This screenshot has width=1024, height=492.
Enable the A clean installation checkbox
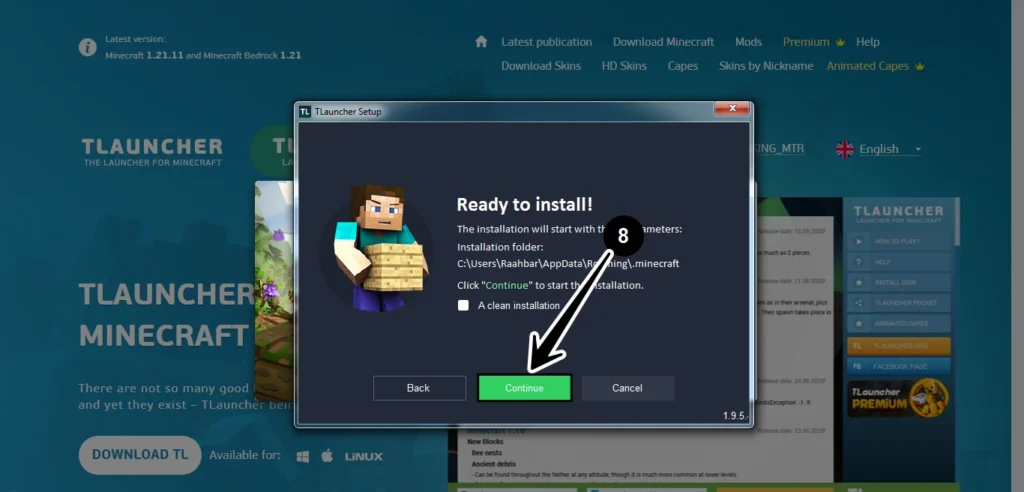pyautogui.click(x=463, y=305)
